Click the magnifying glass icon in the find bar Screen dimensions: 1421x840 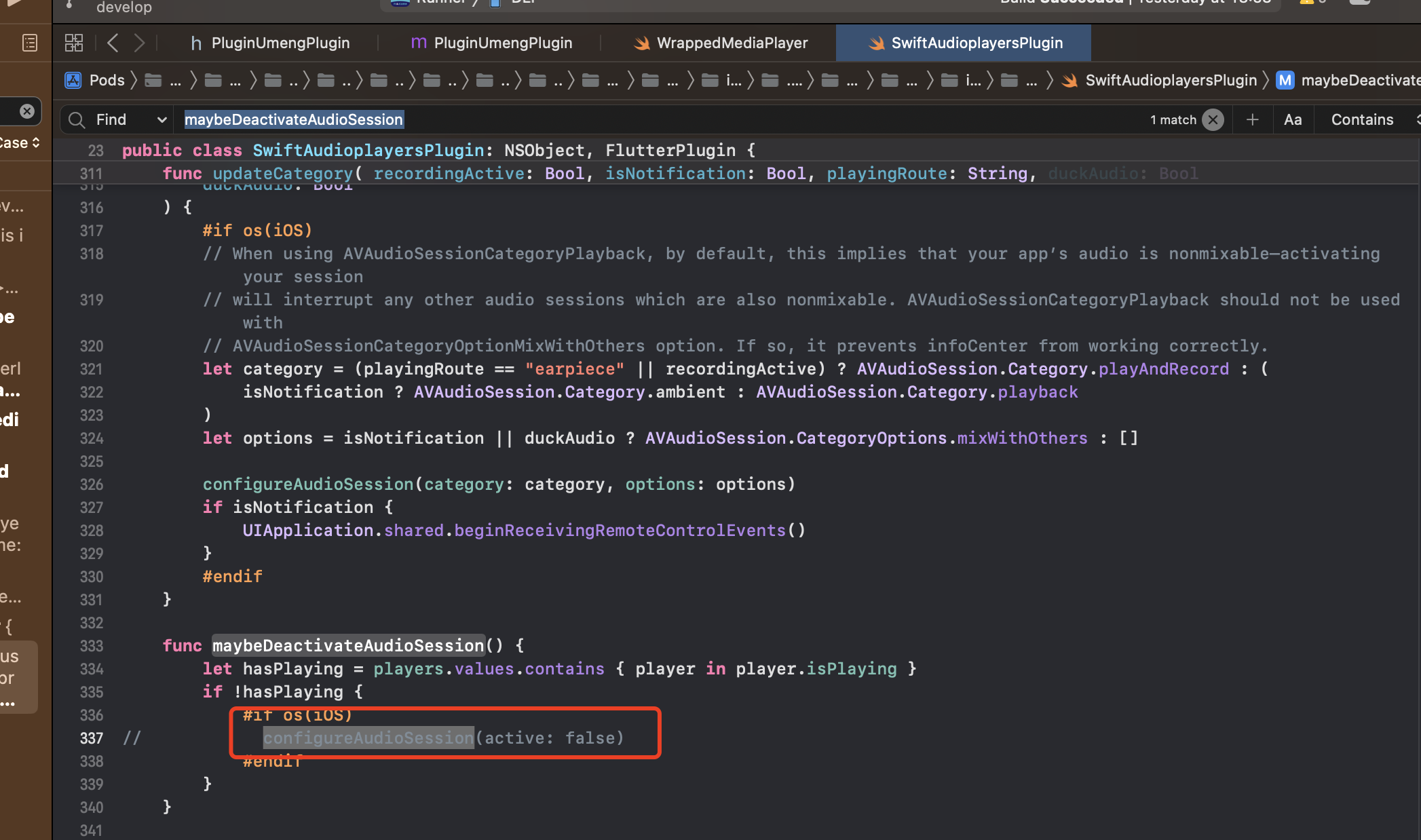(x=76, y=119)
